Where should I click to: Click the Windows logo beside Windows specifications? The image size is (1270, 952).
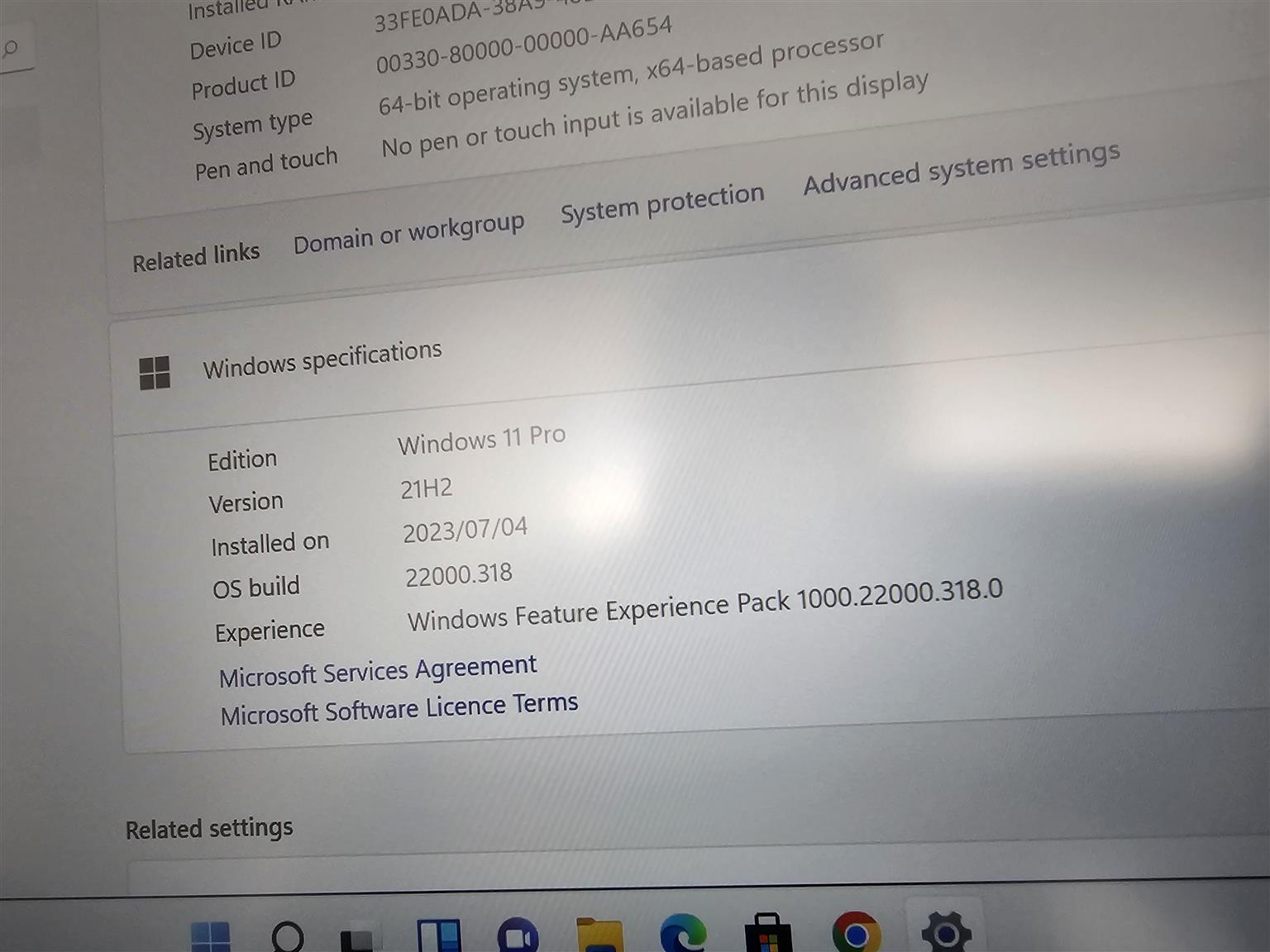[155, 373]
